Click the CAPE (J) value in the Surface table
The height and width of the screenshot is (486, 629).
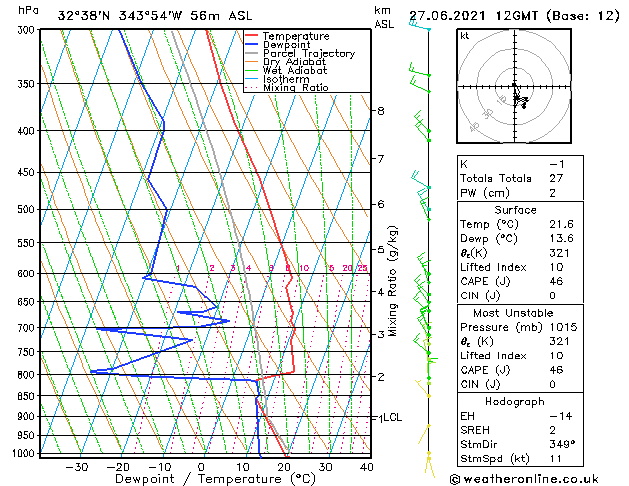[556, 281]
